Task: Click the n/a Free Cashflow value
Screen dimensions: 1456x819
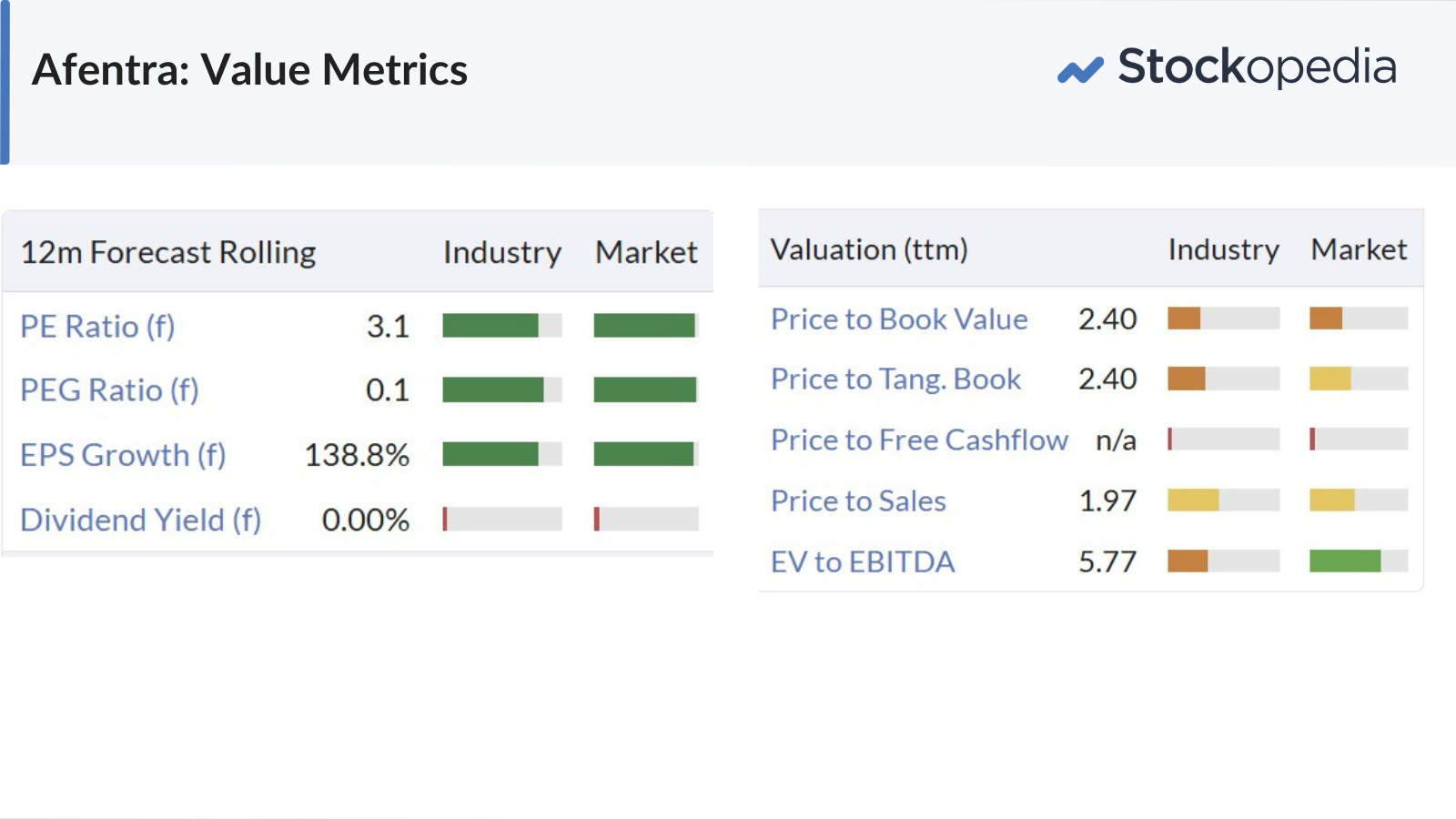Action: click(x=1116, y=440)
